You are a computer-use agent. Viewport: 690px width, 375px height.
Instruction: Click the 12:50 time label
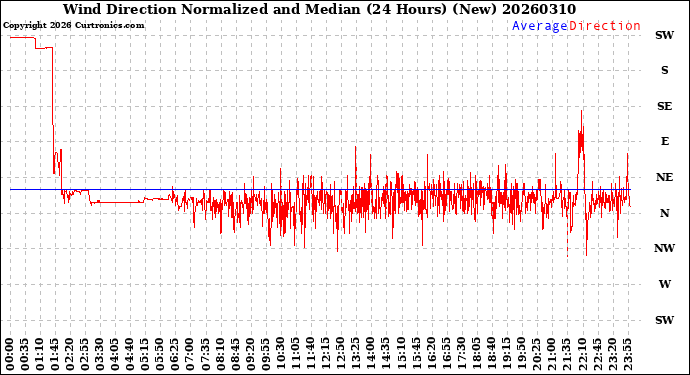click(x=341, y=355)
